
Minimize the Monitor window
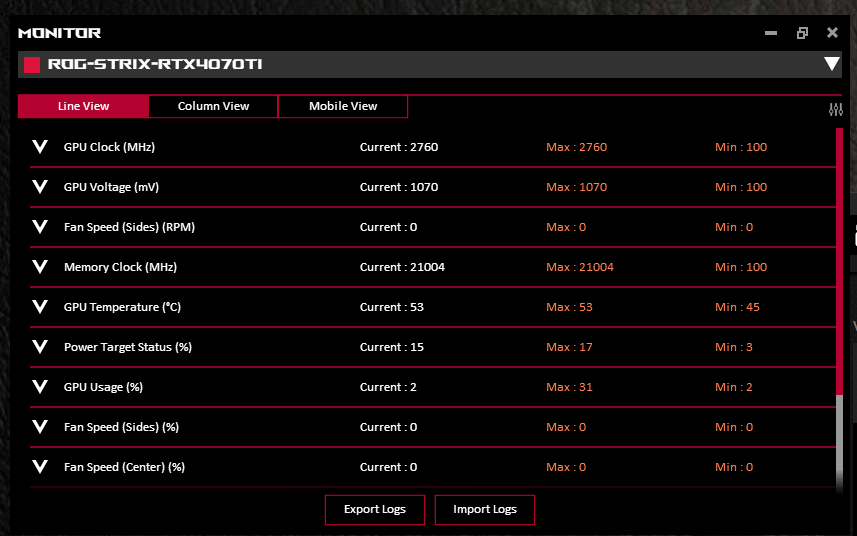pyautogui.click(x=771, y=33)
